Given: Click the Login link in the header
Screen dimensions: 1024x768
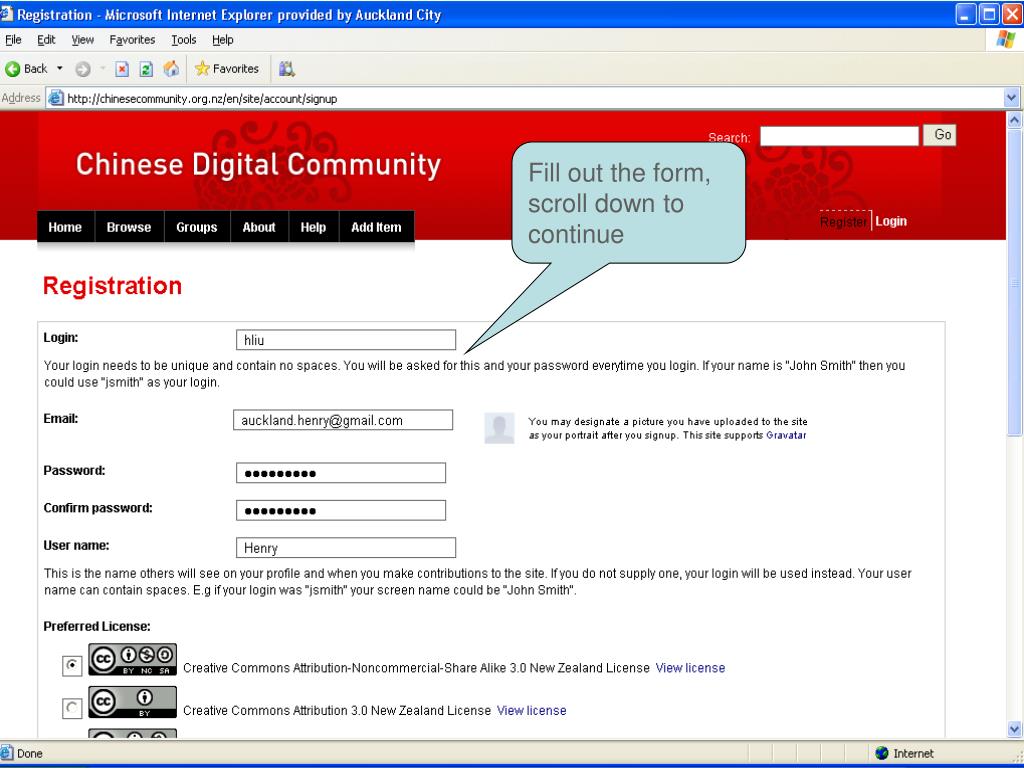Looking at the screenshot, I should 891,221.
